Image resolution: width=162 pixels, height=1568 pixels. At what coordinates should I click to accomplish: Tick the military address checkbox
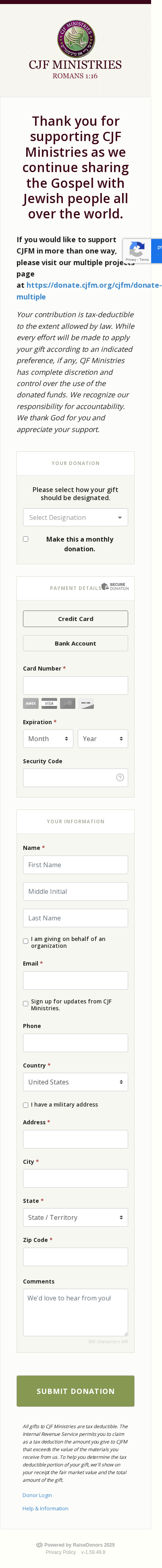pos(25,1105)
